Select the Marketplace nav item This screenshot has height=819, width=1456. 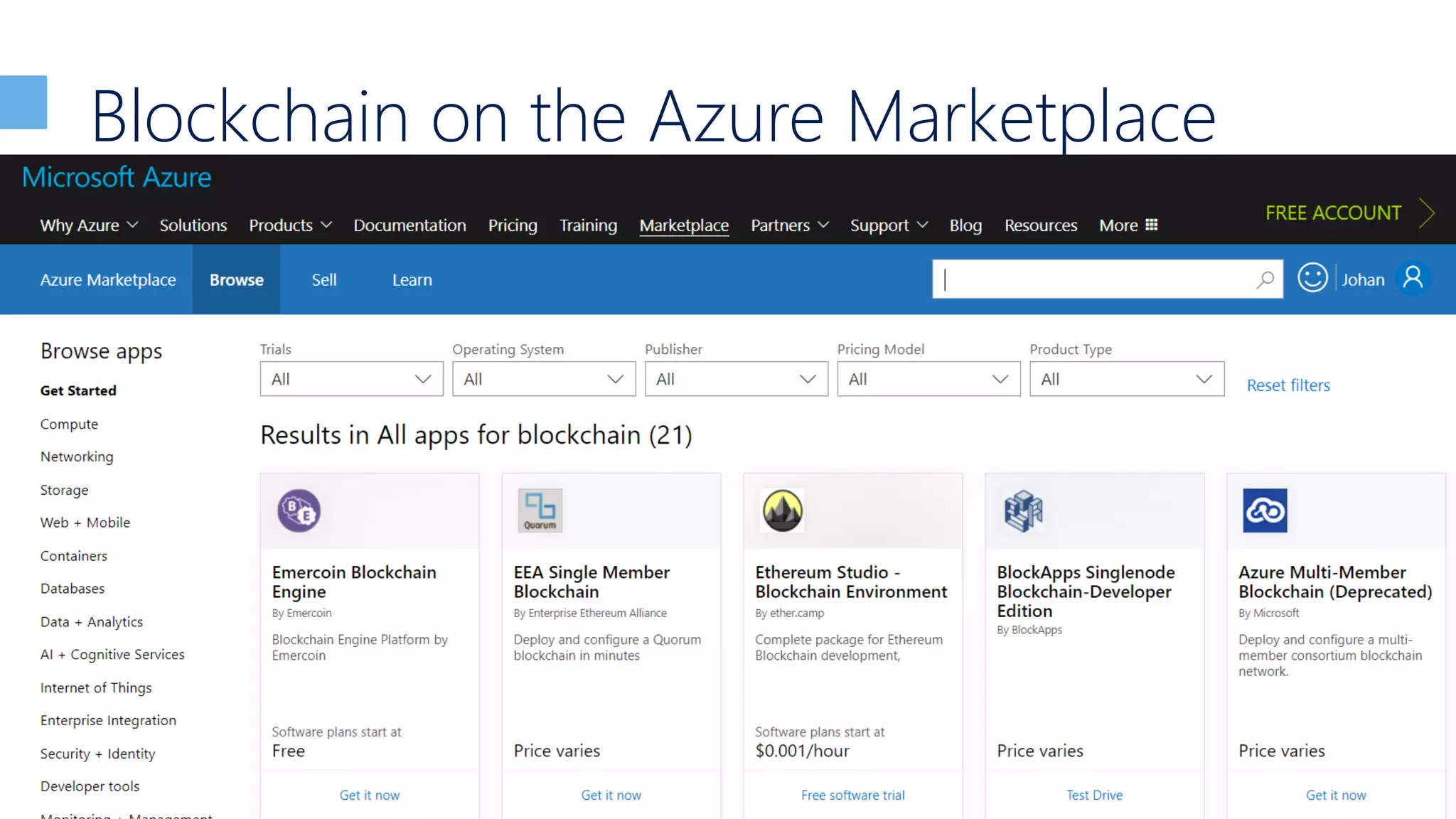click(x=684, y=225)
